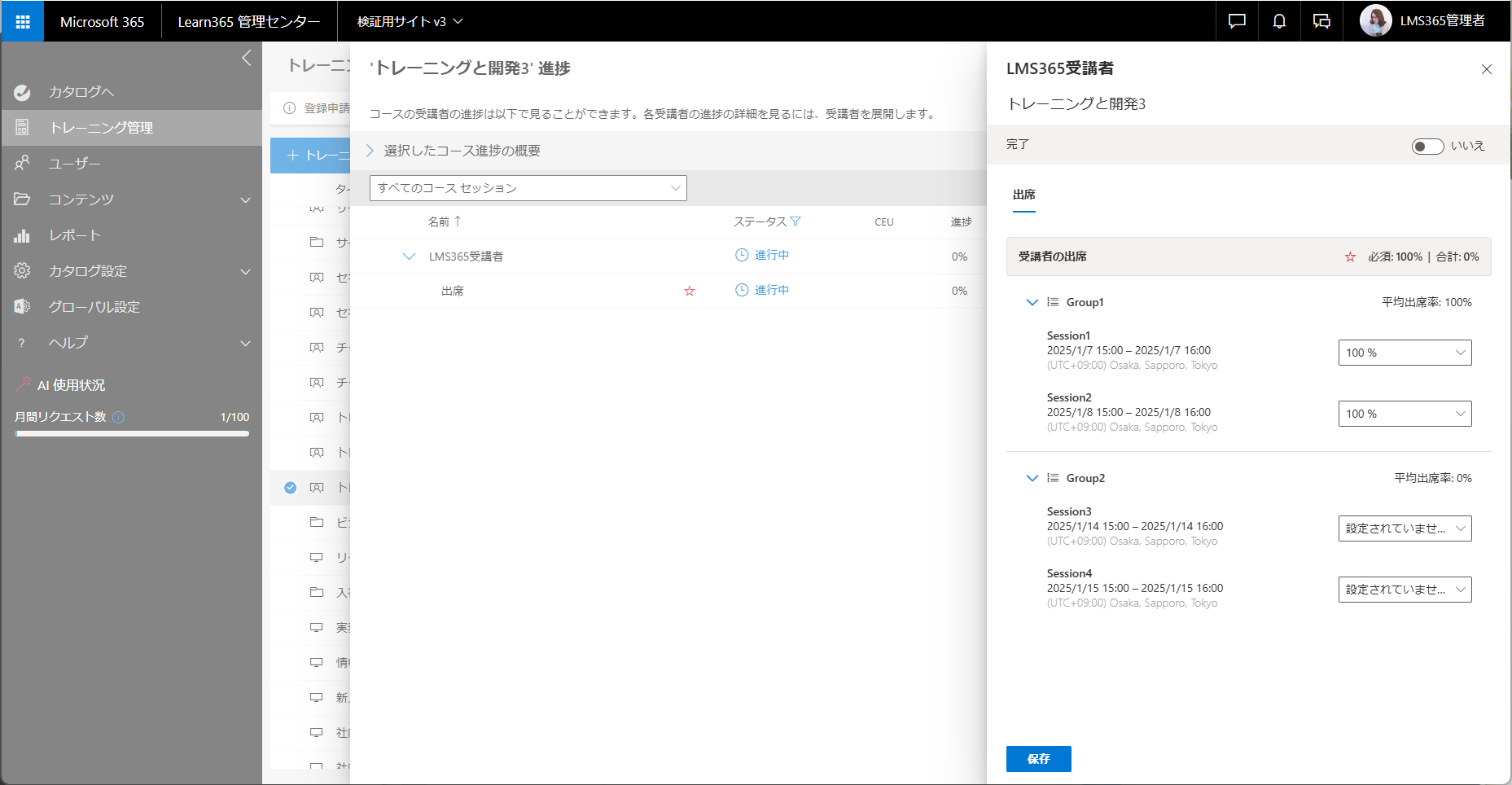Click the コンテンツ folder icon

click(22, 200)
